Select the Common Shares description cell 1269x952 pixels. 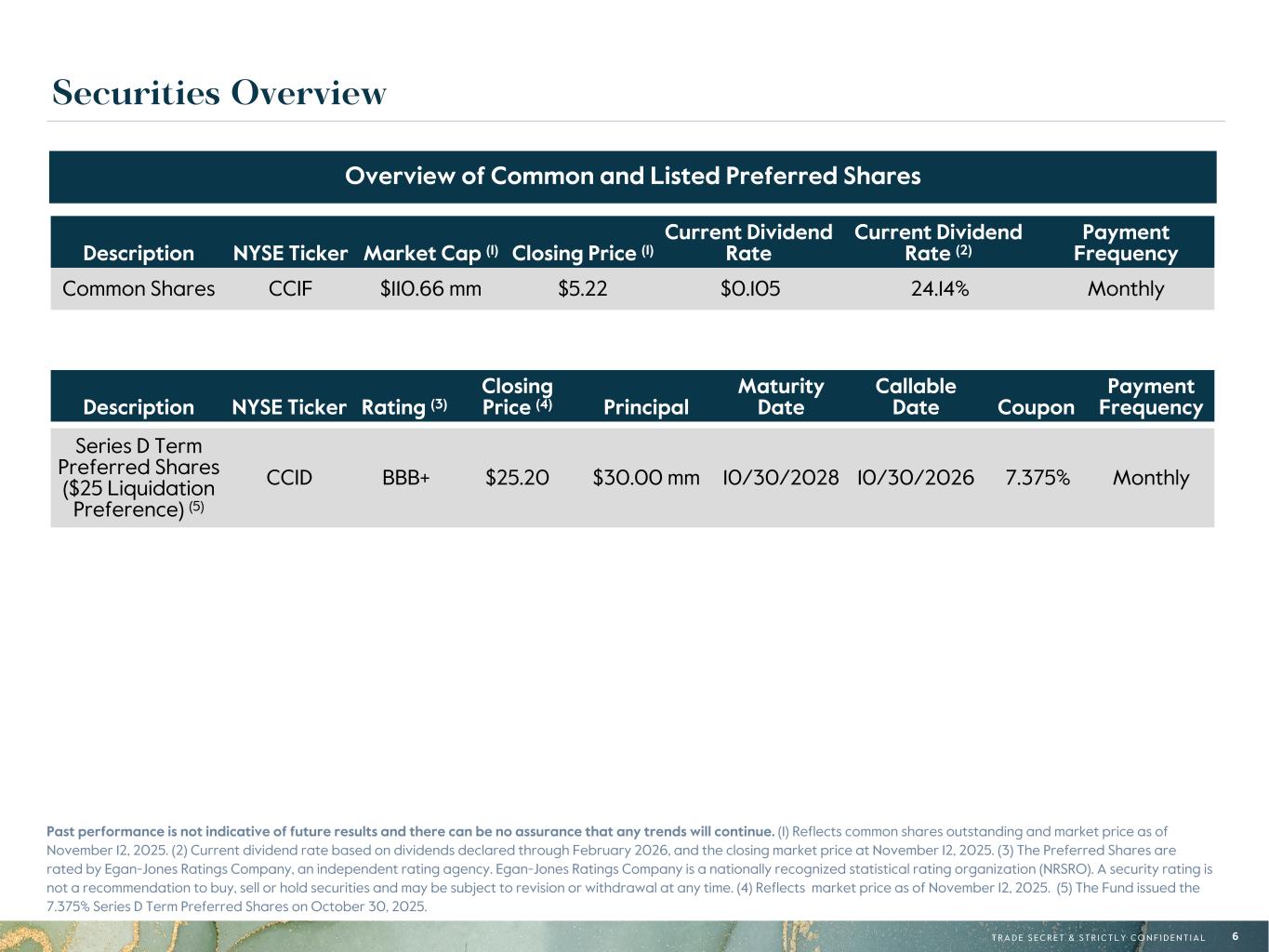139,289
